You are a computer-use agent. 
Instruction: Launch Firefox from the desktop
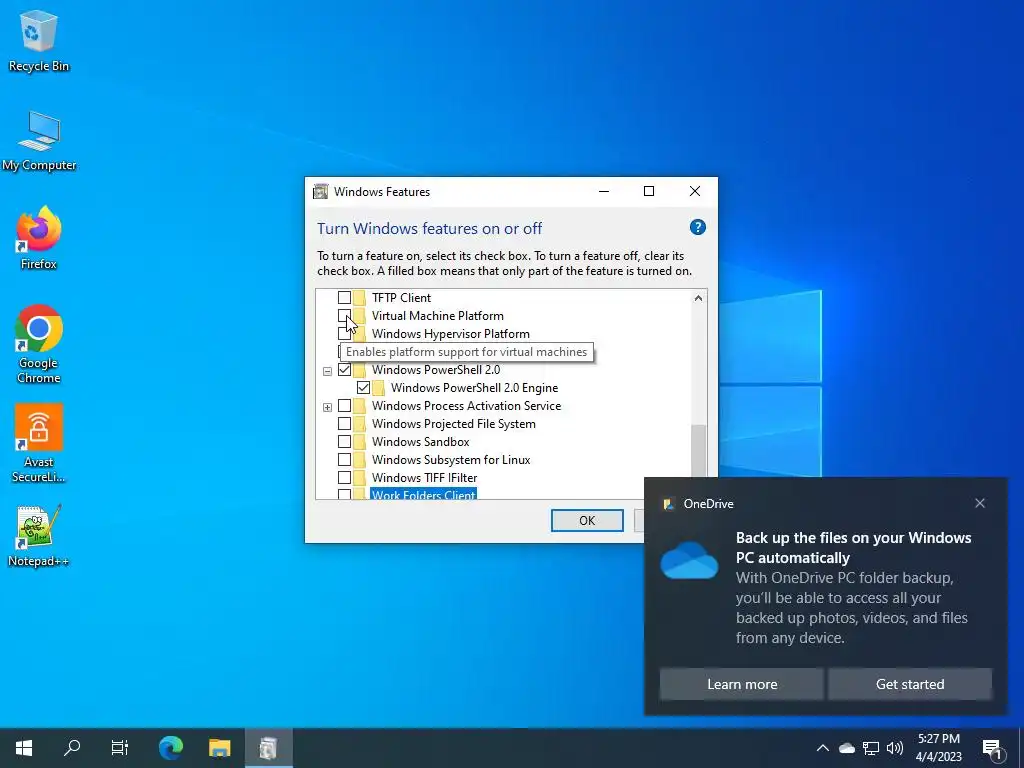[39, 238]
